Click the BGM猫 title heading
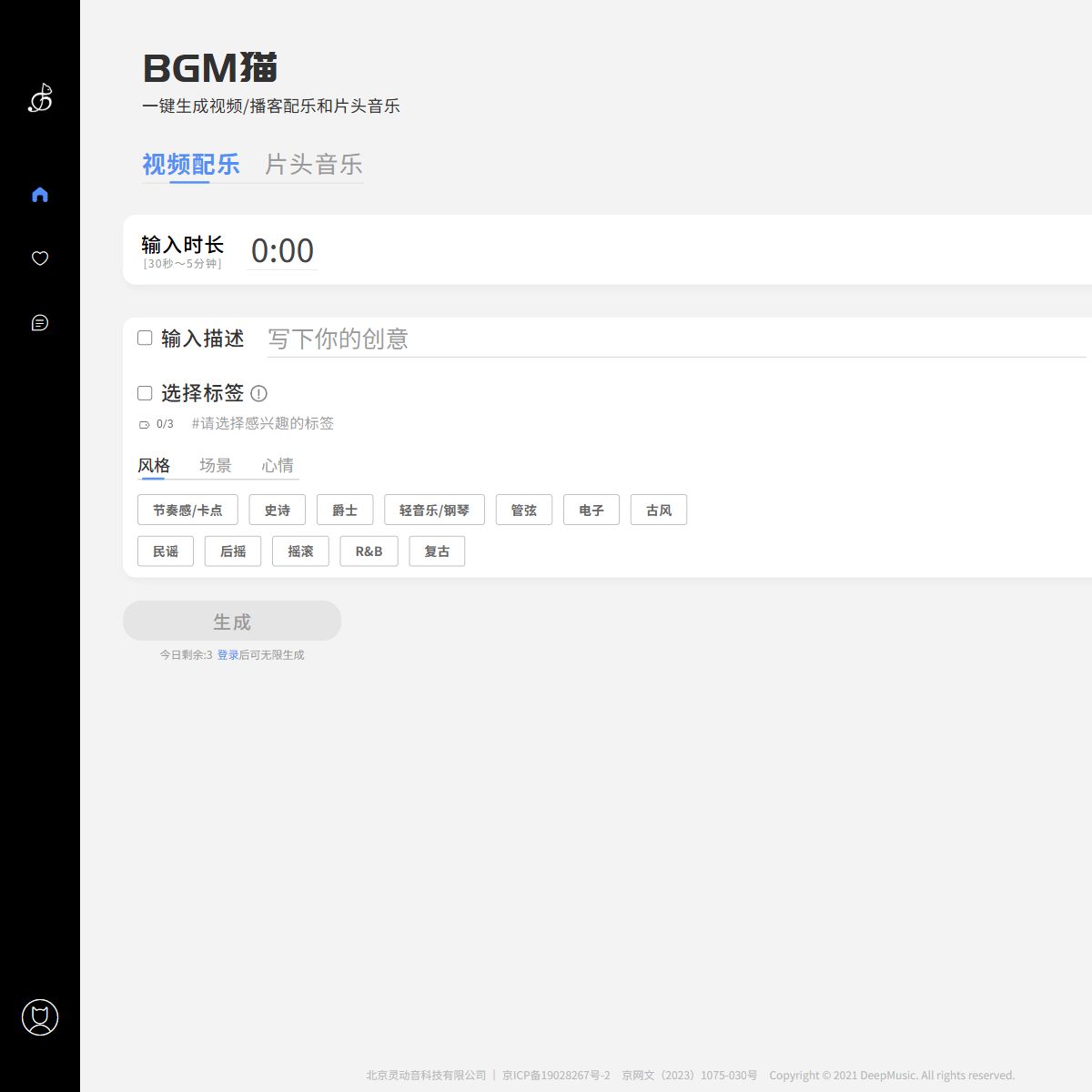Screen dimensions: 1092x1092 (x=210, y=68)
